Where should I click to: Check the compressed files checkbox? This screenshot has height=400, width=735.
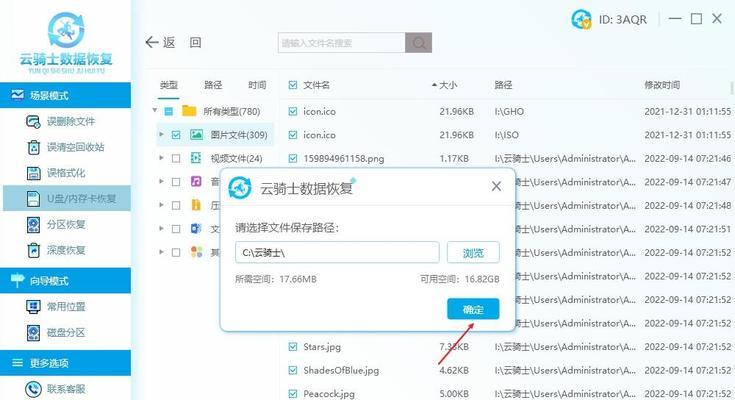[x=176, y=205]
